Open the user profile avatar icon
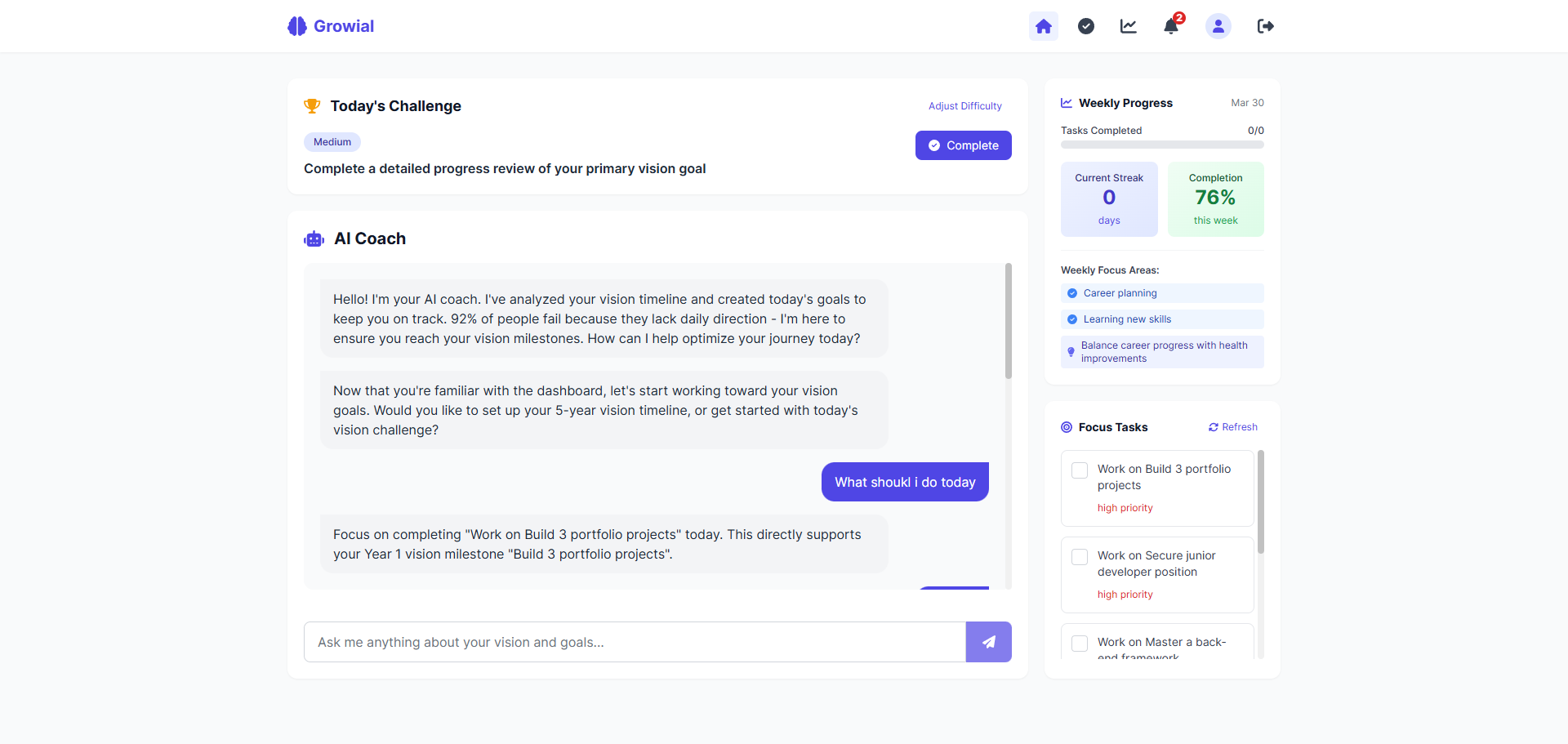 [x=1218, y=26]
